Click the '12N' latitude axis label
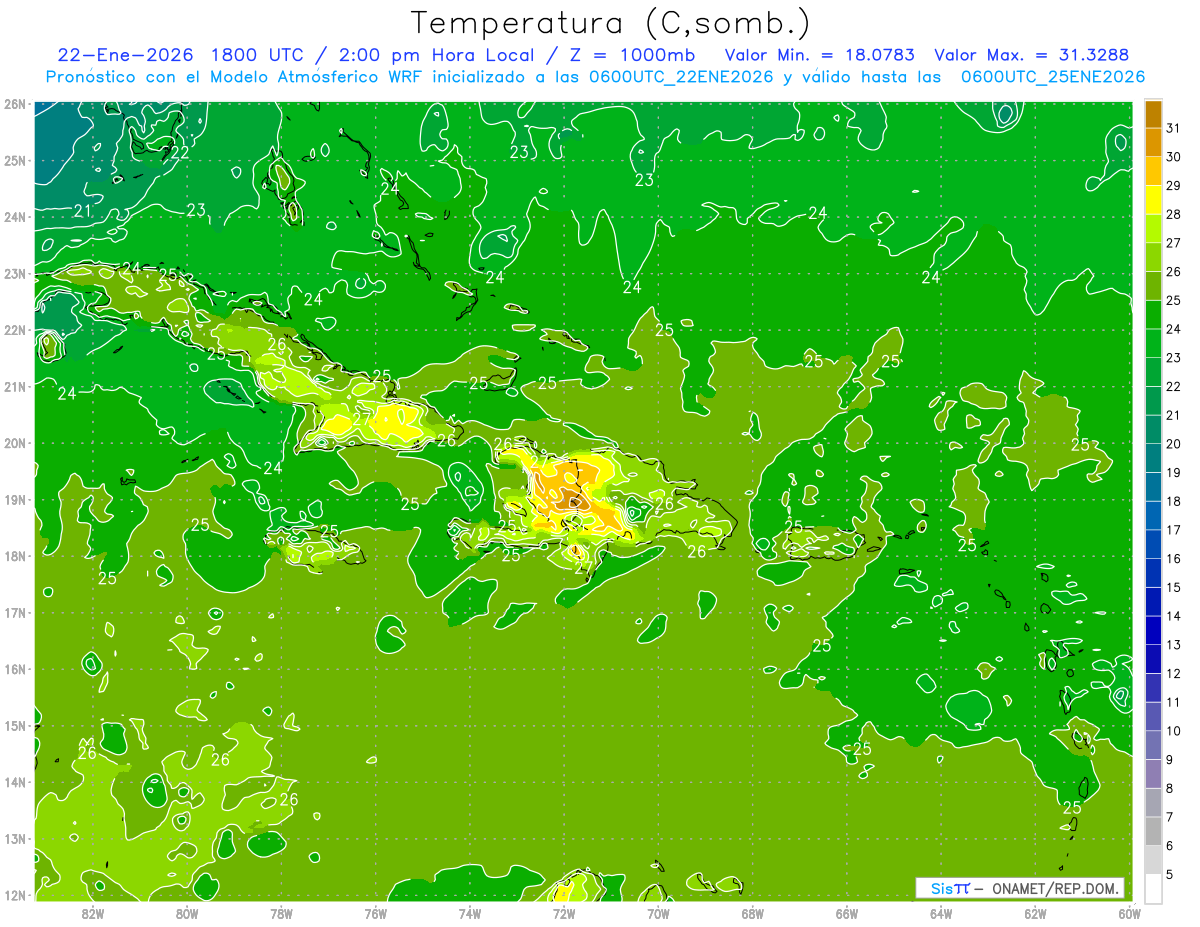1200x927 pixels. [14, 895]
